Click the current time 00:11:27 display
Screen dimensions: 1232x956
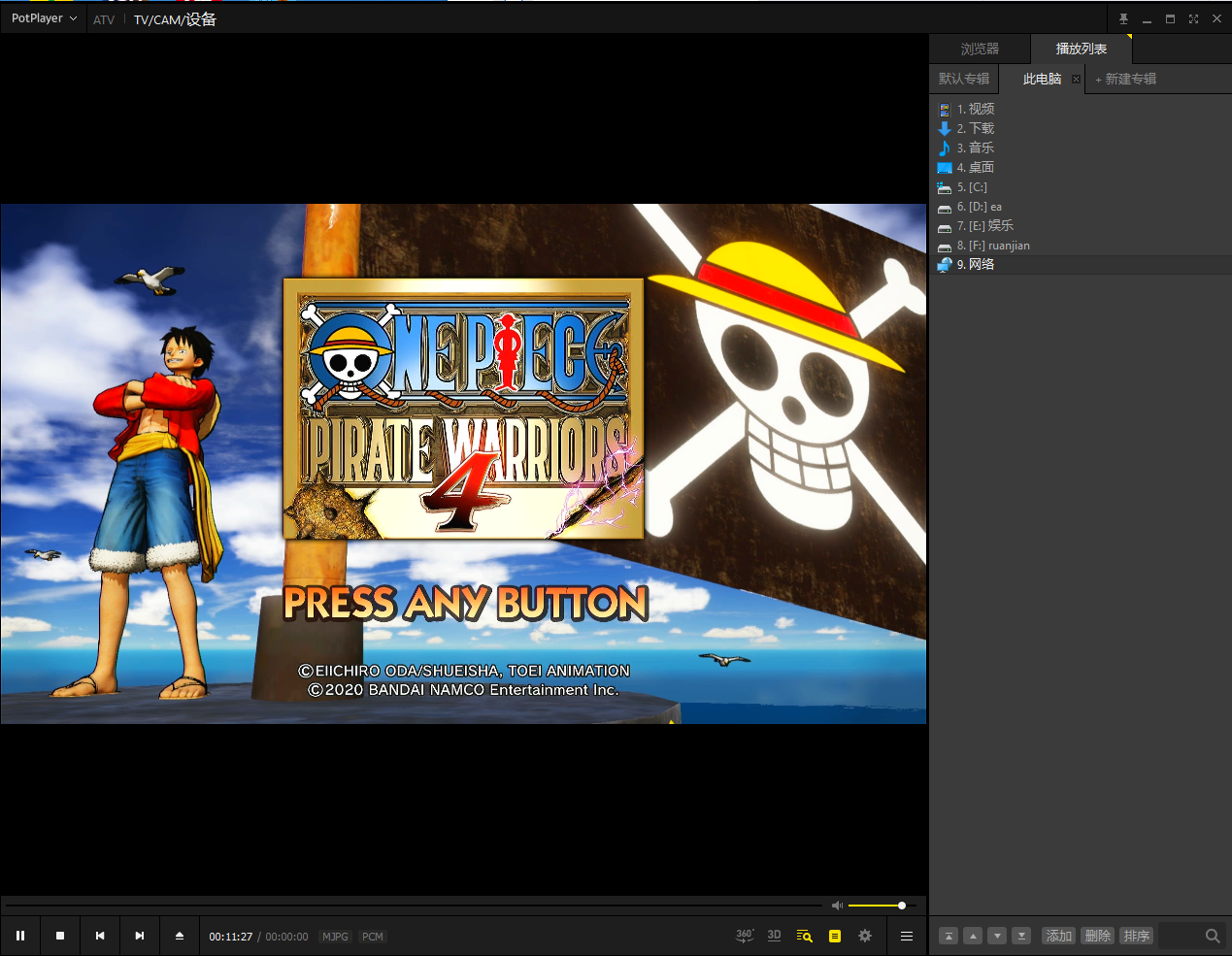(x=231, y=937)
